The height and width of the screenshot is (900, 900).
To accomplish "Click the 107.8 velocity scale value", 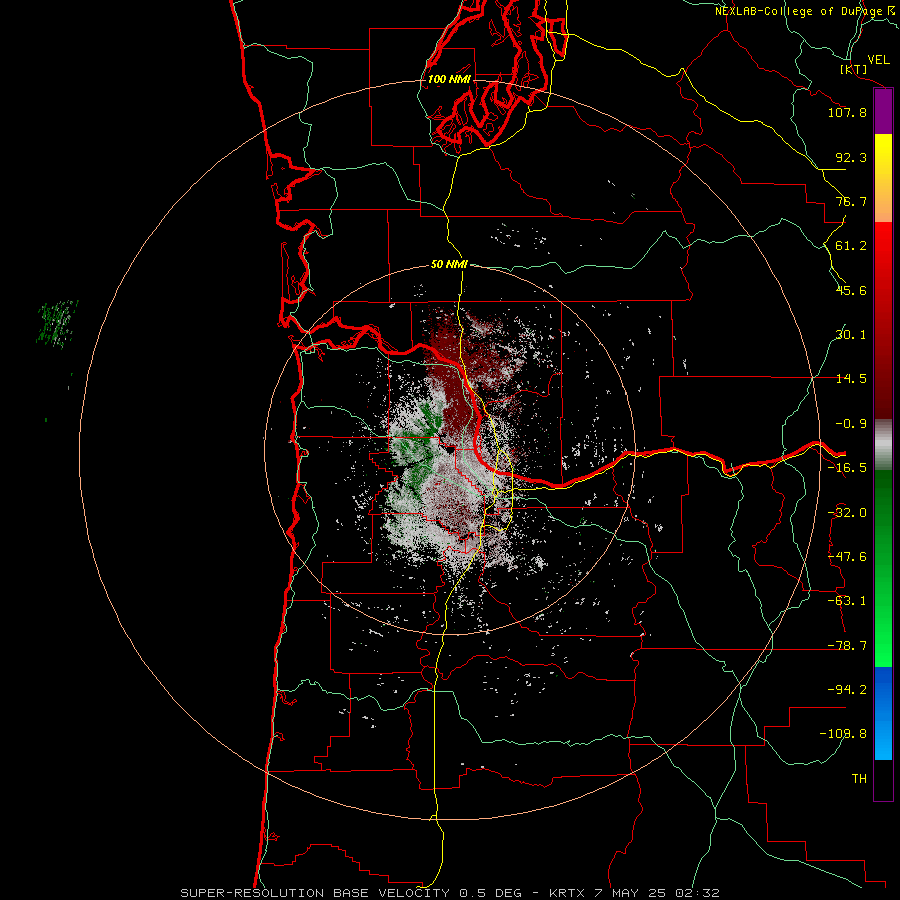I will [847, 112].
